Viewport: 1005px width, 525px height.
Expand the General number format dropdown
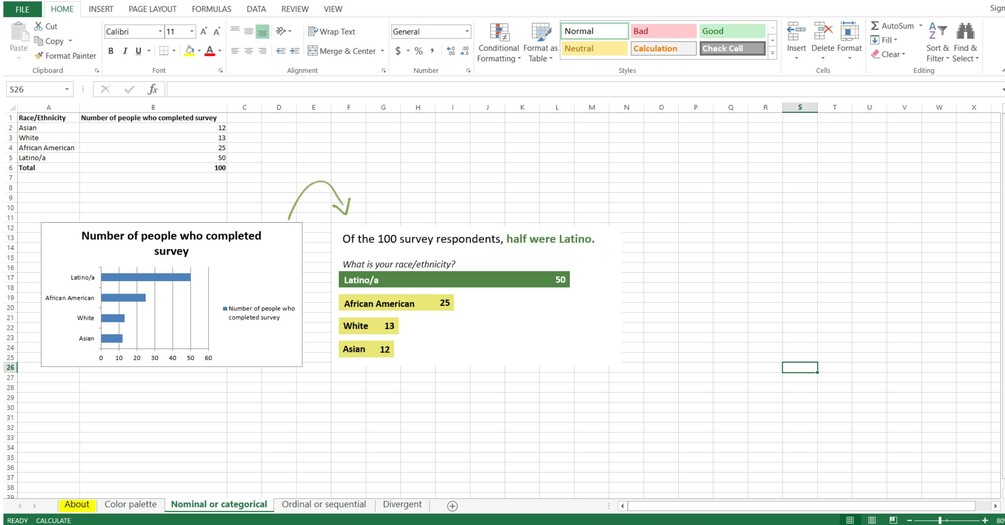tap(467, 31)
